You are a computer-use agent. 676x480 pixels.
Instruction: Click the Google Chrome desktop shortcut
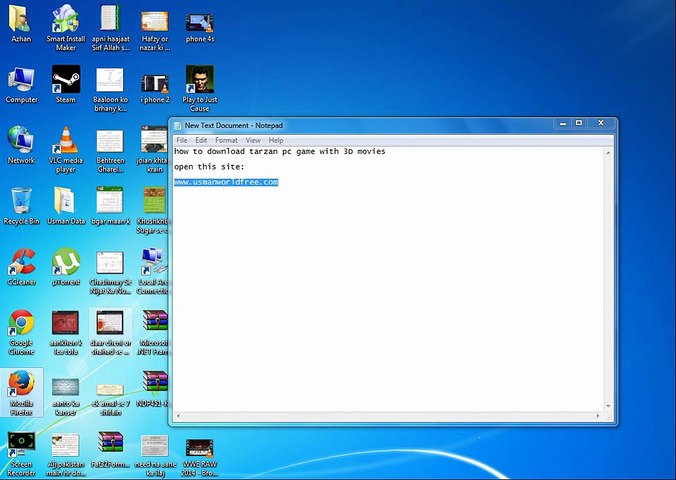pos(21,323)
